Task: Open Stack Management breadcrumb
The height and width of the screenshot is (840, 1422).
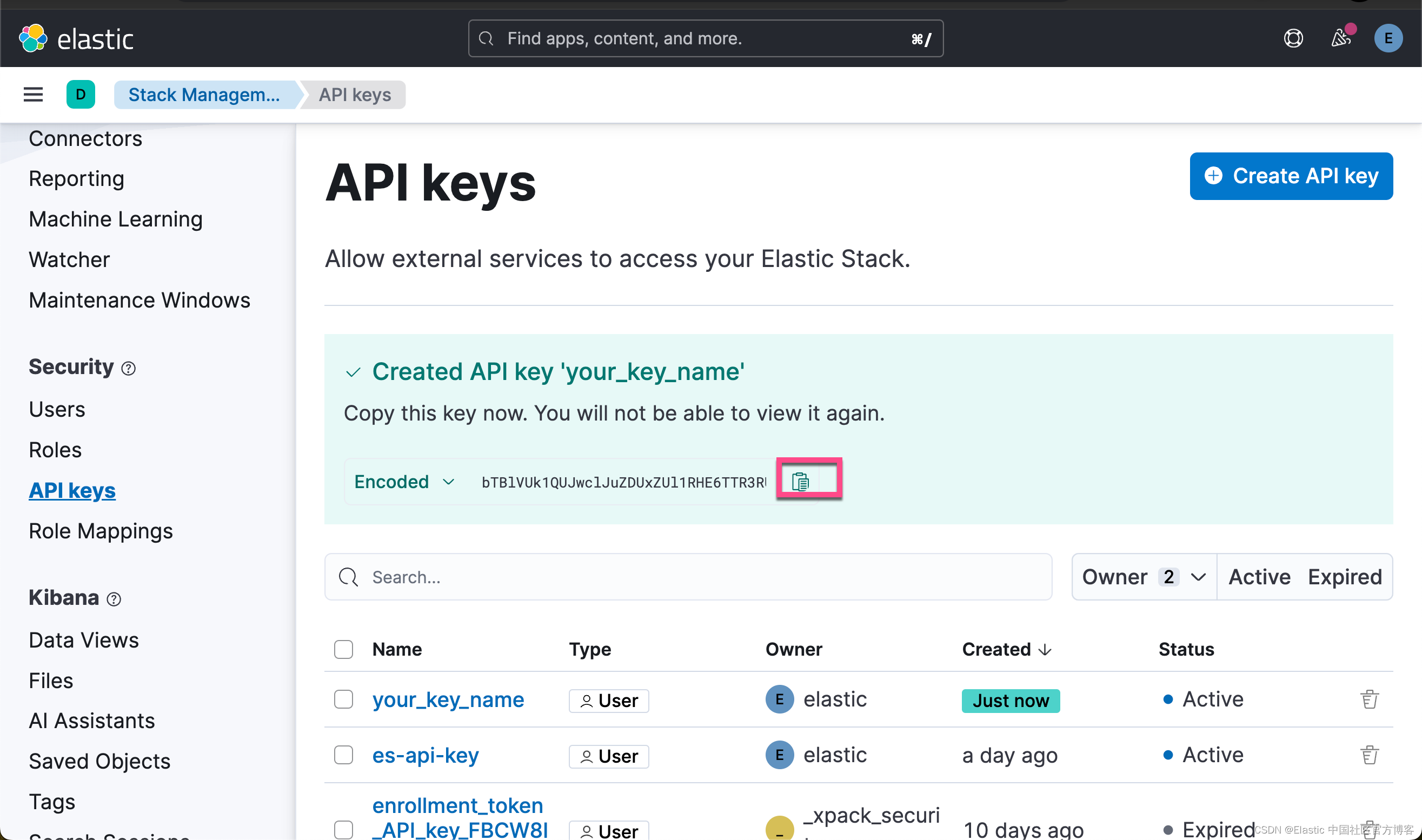Action: [x=204, y=94]
